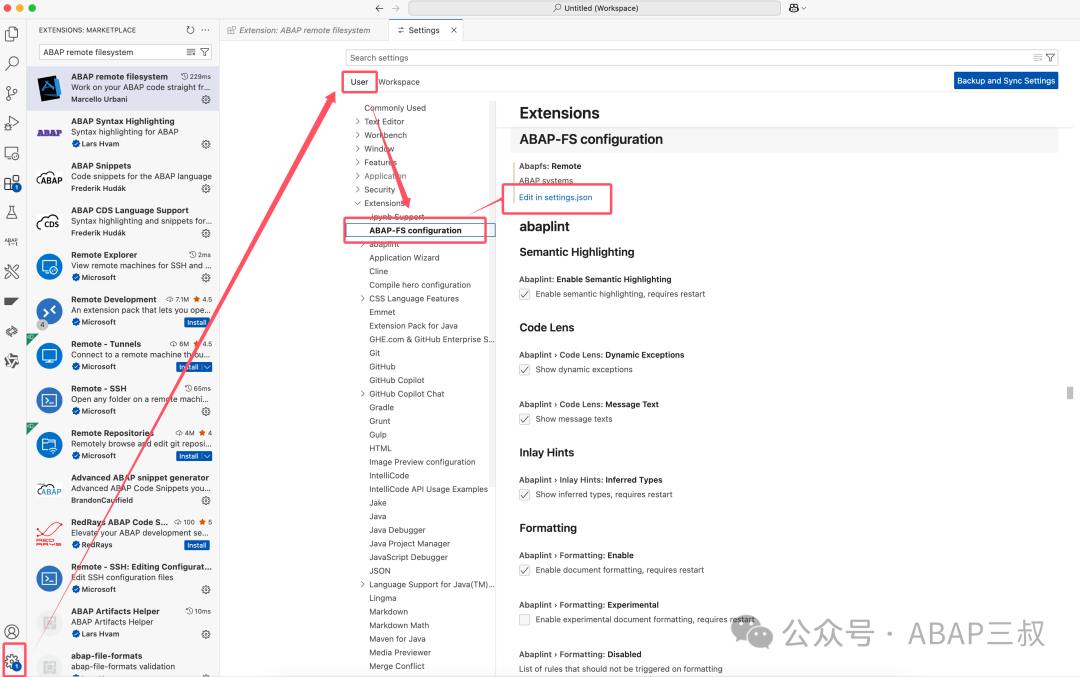1080x677 pixels.
Task: Select ABAP-FS configuration in settings tree
Action: click(x=415, y=231)
